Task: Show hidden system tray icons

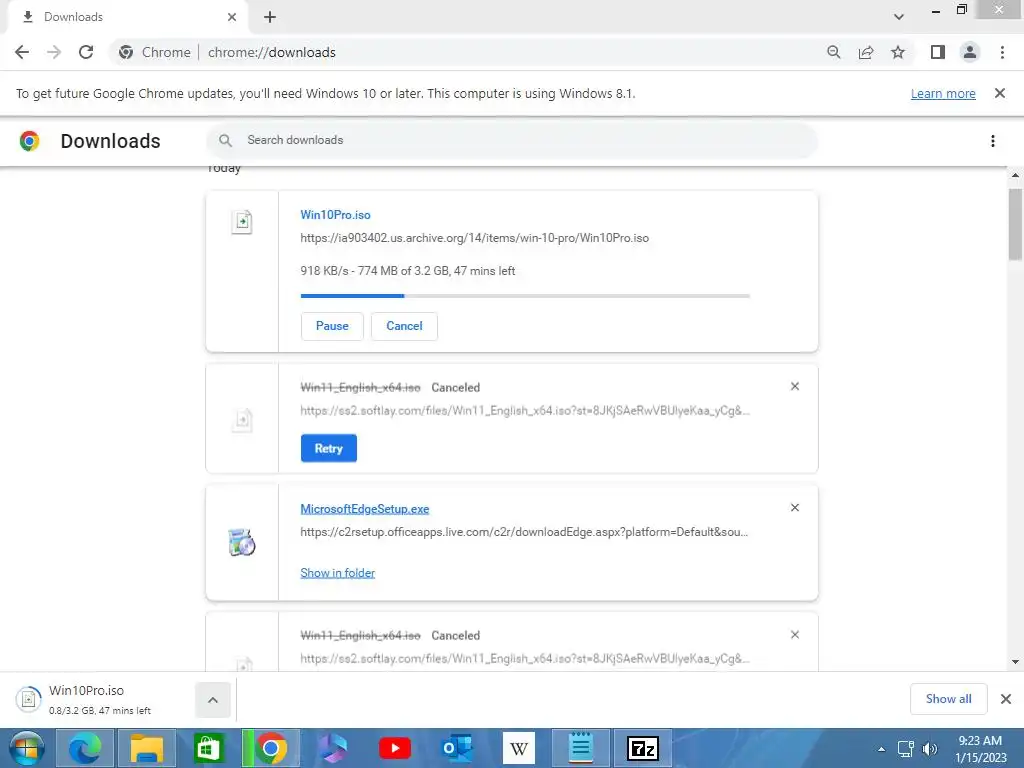Action: [882, 749]
